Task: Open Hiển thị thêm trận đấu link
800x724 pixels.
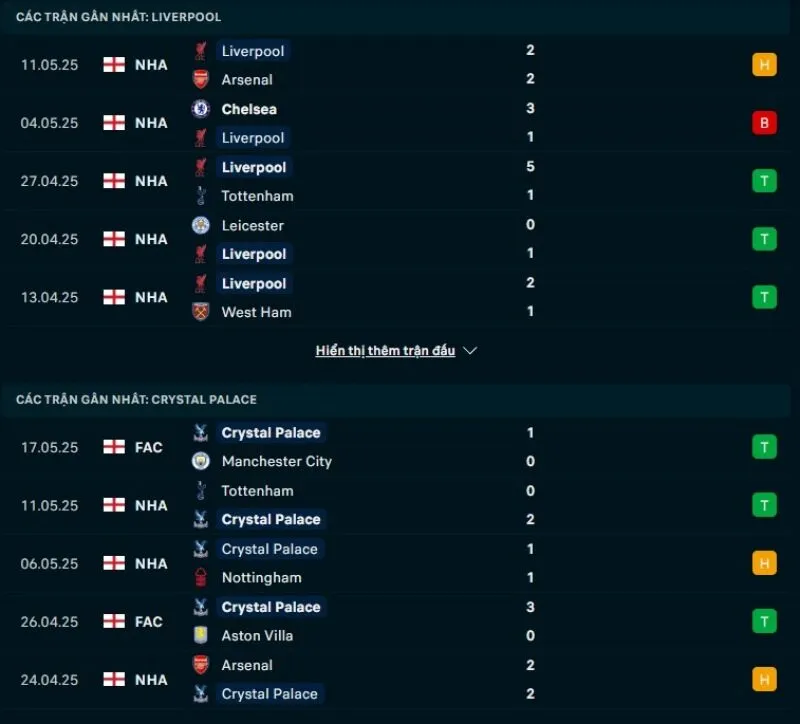Action: click(x=385, y=351)
